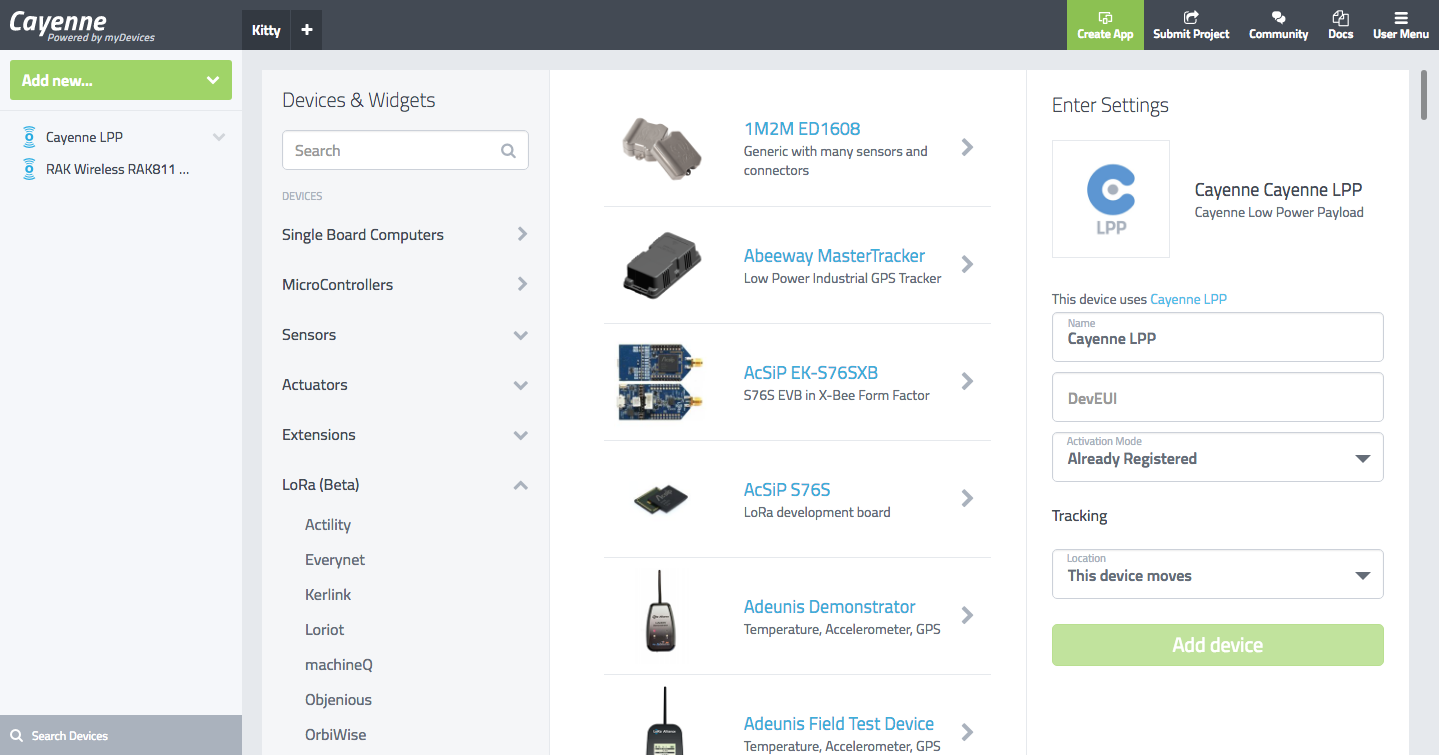The width and height of the screenshot is (1439, 755).
Task: Add a new project with plus tab
Action: pos(307,30)
